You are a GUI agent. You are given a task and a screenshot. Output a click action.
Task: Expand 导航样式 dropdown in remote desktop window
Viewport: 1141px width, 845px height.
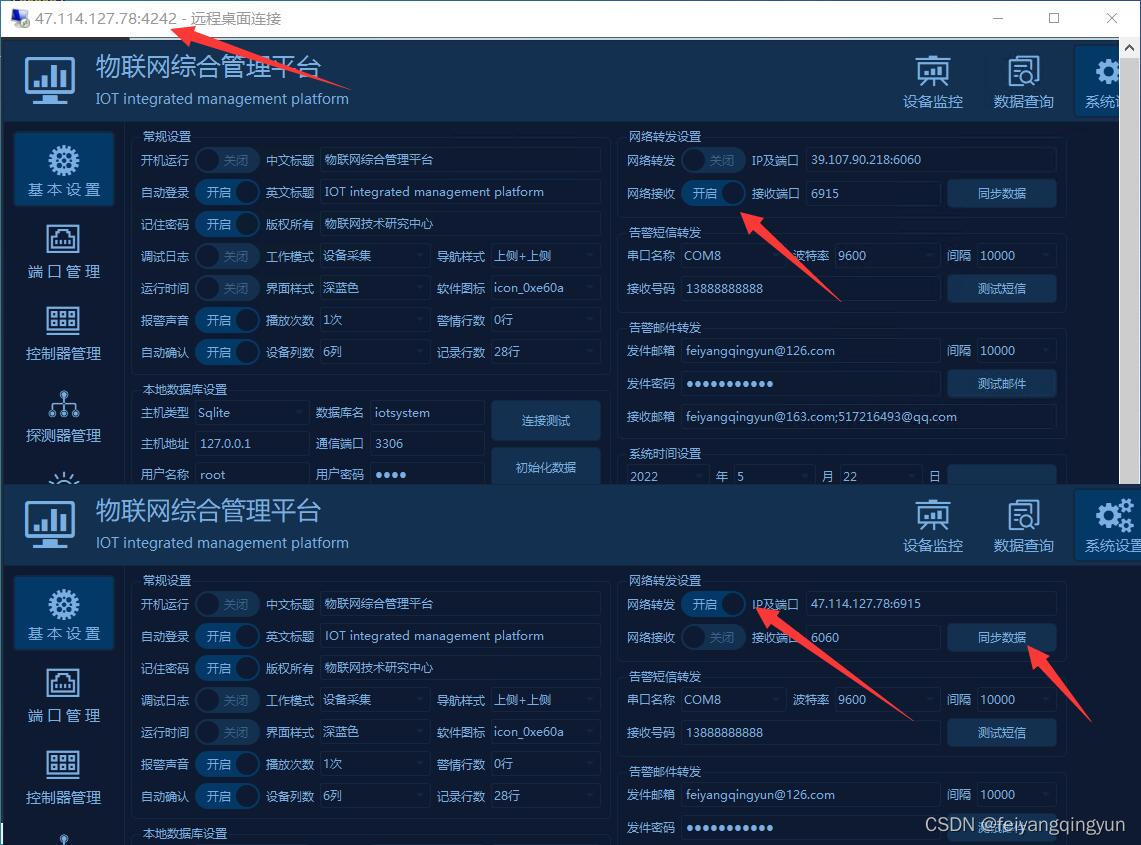point(545,256)
